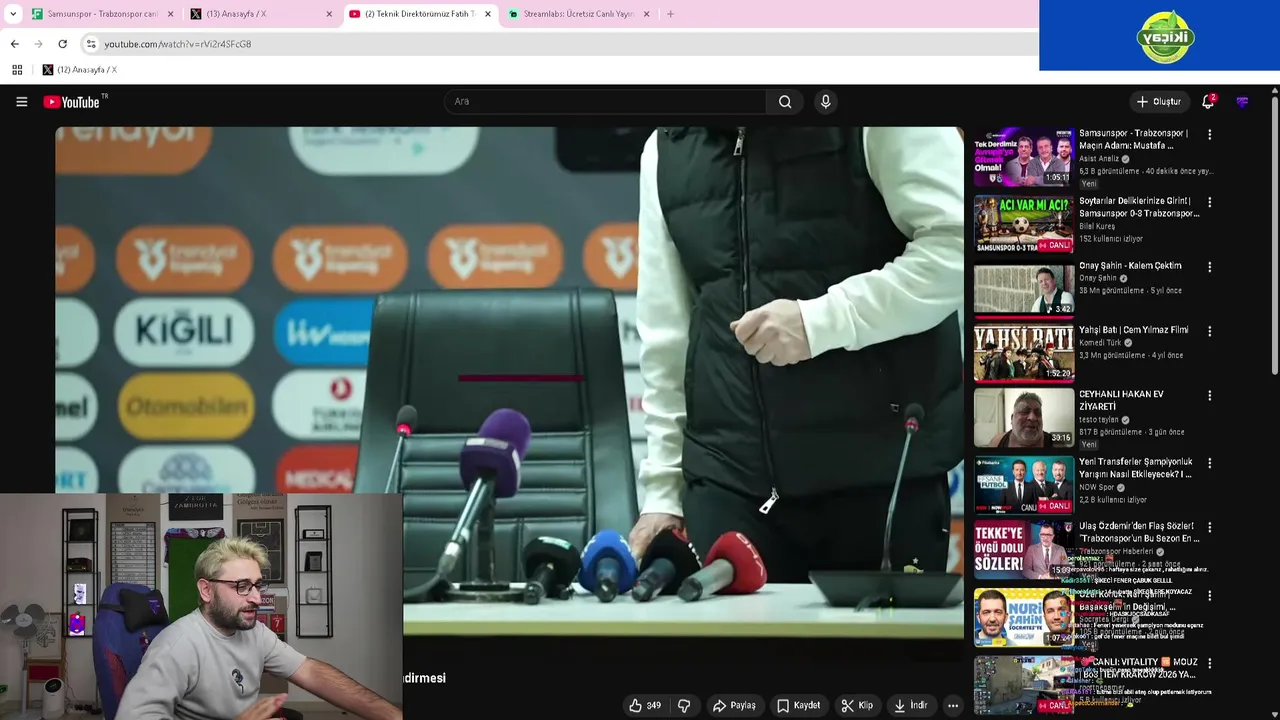The height and width of the screenshot is (720, 1280).
Task: Close the Samsunspor - Trabzonspor tab
Action: tap(170, 14)
